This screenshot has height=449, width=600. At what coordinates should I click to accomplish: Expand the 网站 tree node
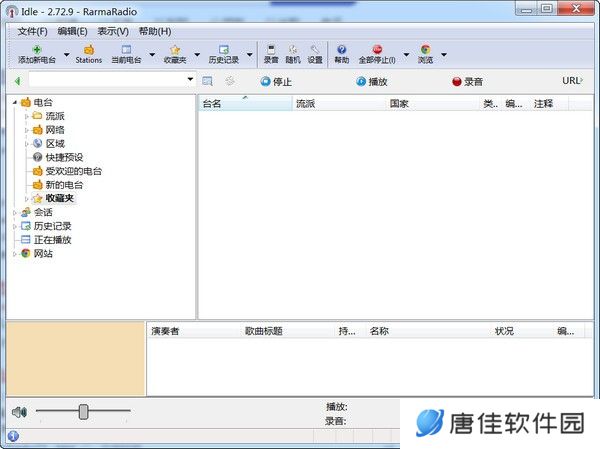click(x=15, y=254)
